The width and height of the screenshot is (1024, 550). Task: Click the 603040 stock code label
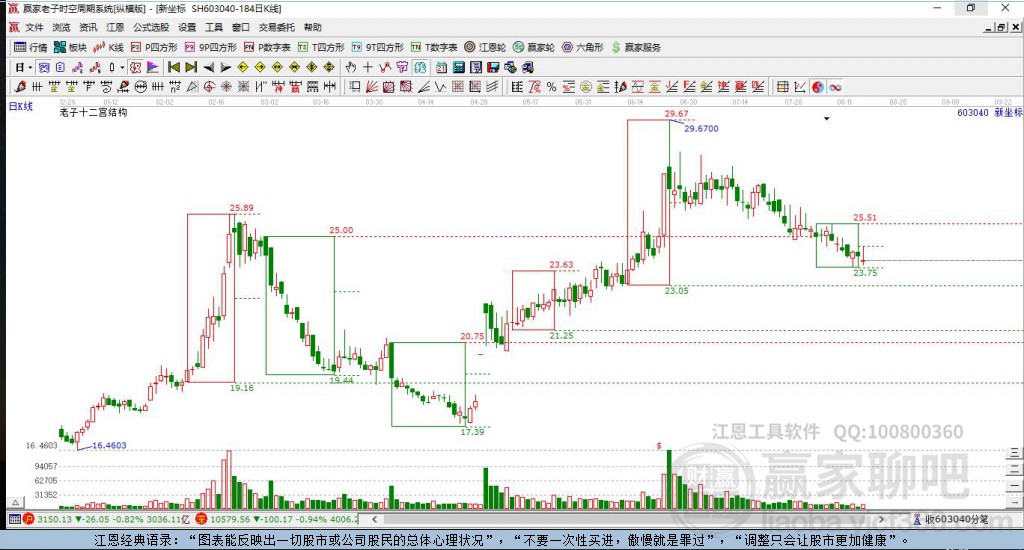coord(973,112)
